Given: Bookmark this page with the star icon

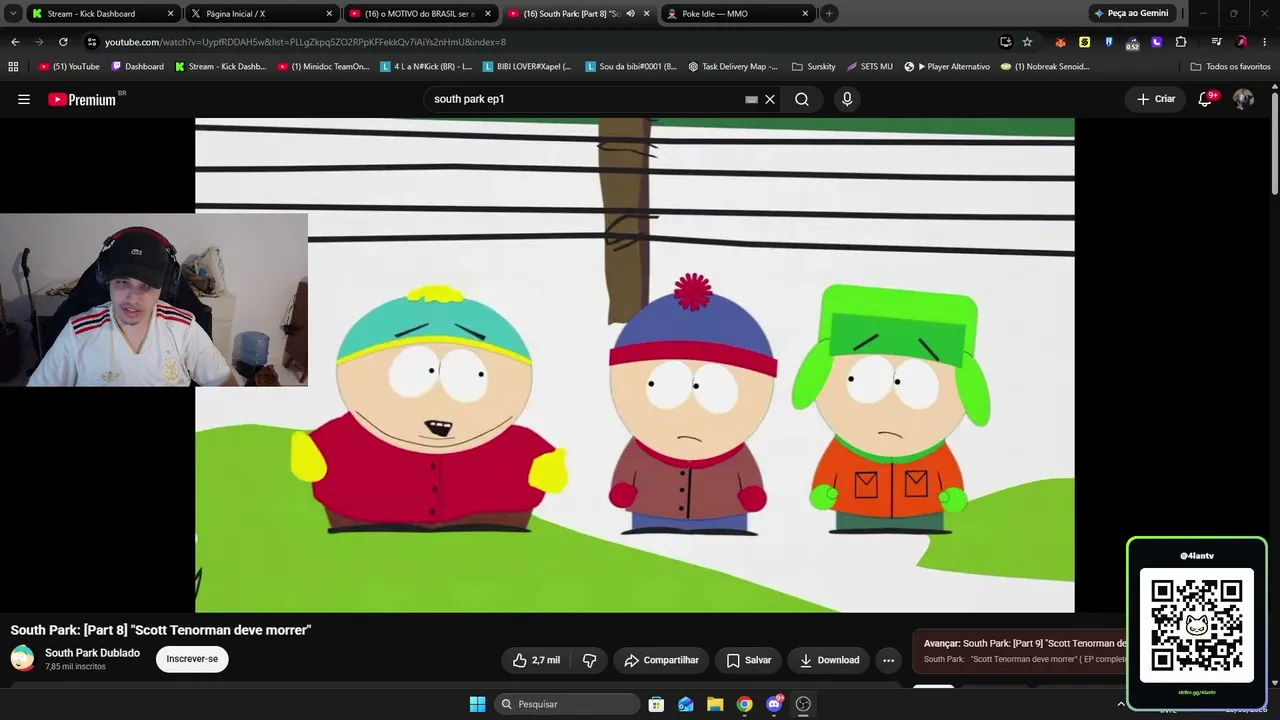Looking at the screenshot, I should [1027, 42].
